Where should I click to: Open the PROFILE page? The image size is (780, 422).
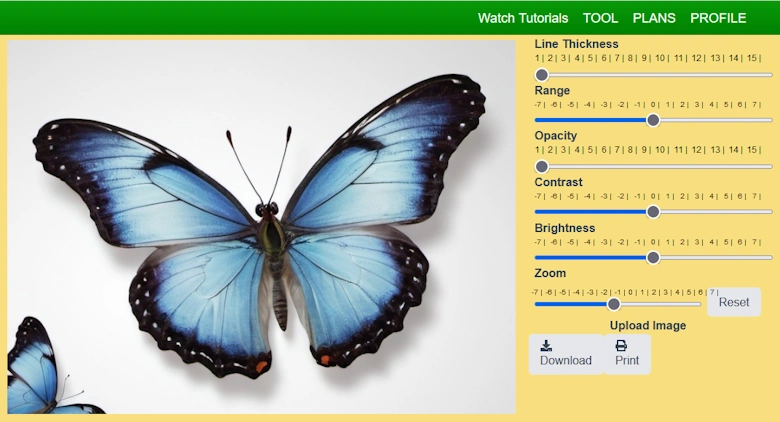pyautogui.click(x=718, y=18)
